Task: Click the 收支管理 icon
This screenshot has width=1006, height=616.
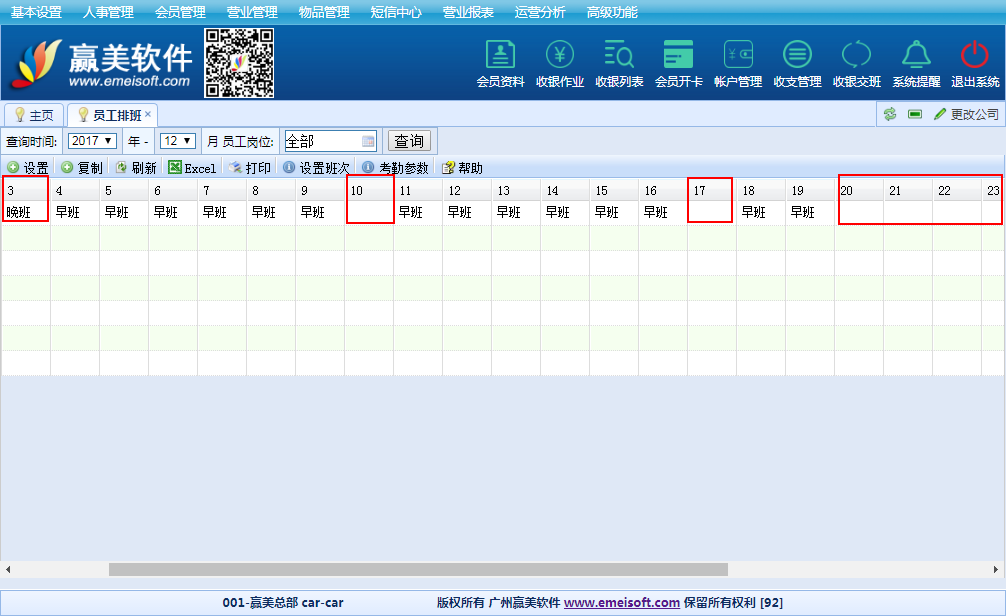Action: pos(797,56)
